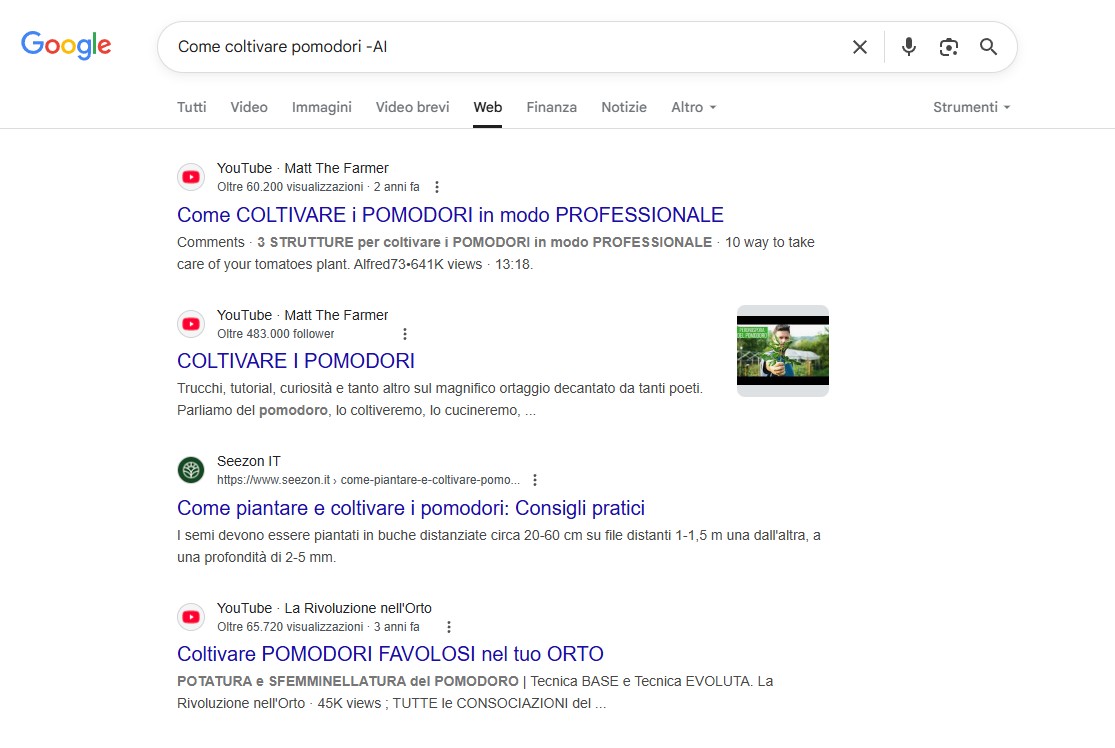Click YouTube favicon of 'COLTIVARE I POMODORI' result
Viewport: 1115px width, 748px height.
(x=191, y=324)
